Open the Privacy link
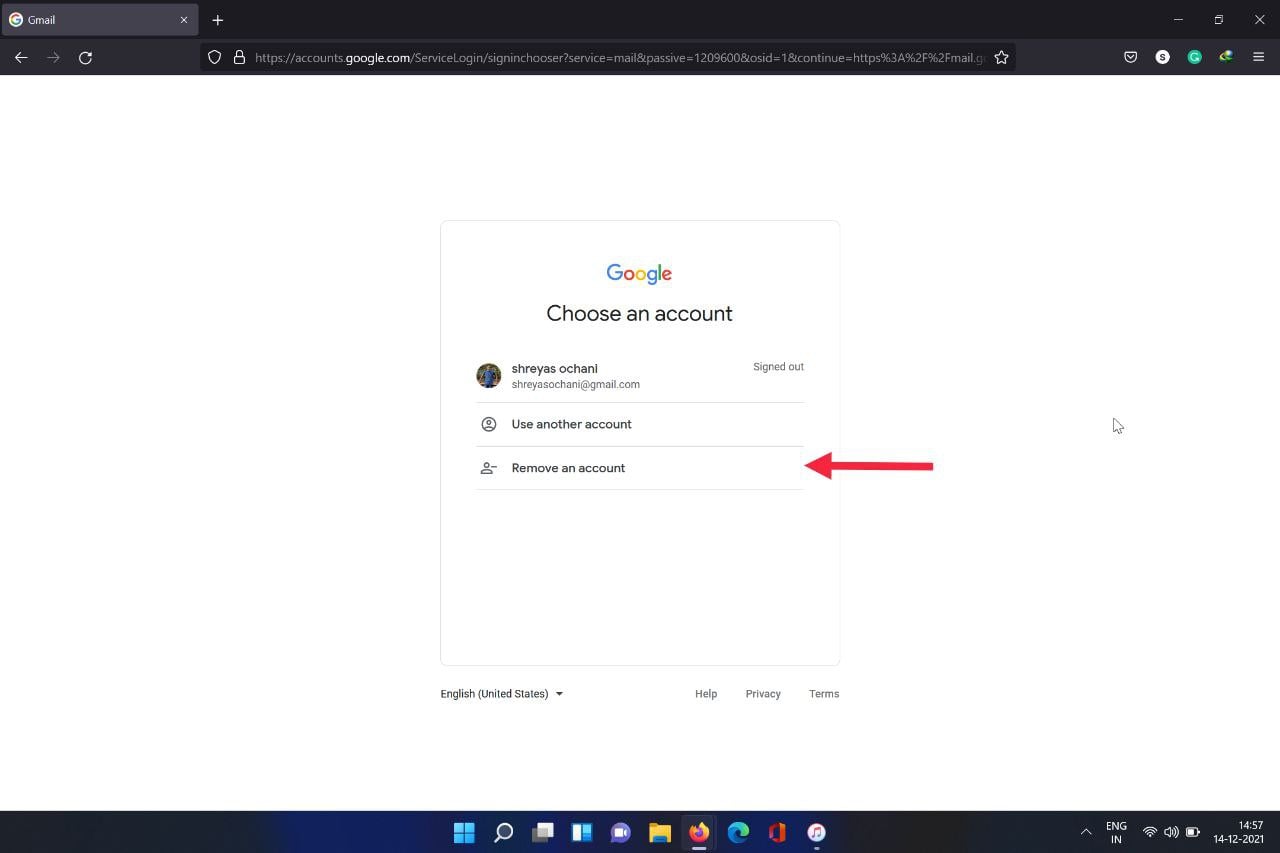The width and height of the screenshot is (1280, 853). click(x=763, y=694)
